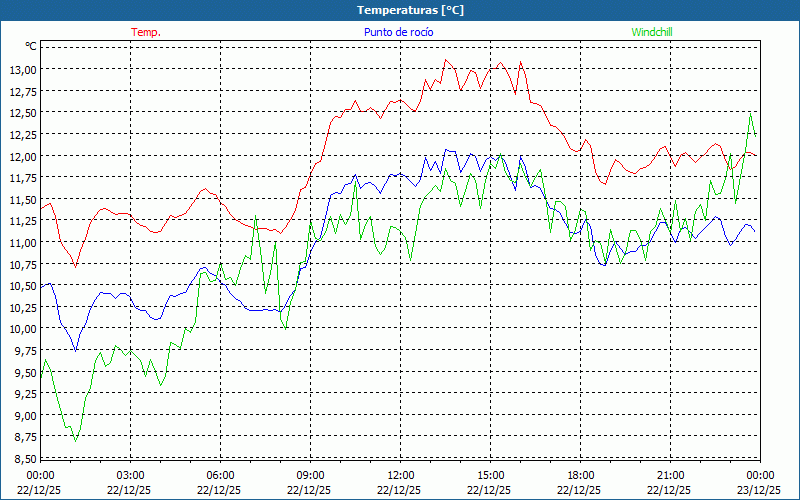Click the 23/12/25 date label
Screen dimensions: 800x500
759,490
